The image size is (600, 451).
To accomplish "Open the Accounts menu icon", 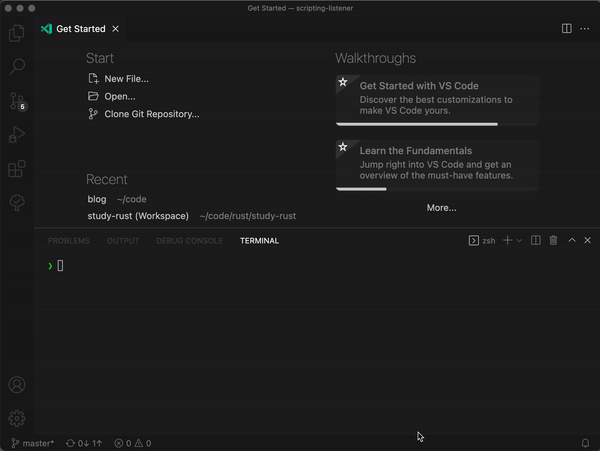I will click(x=17, y=384).
